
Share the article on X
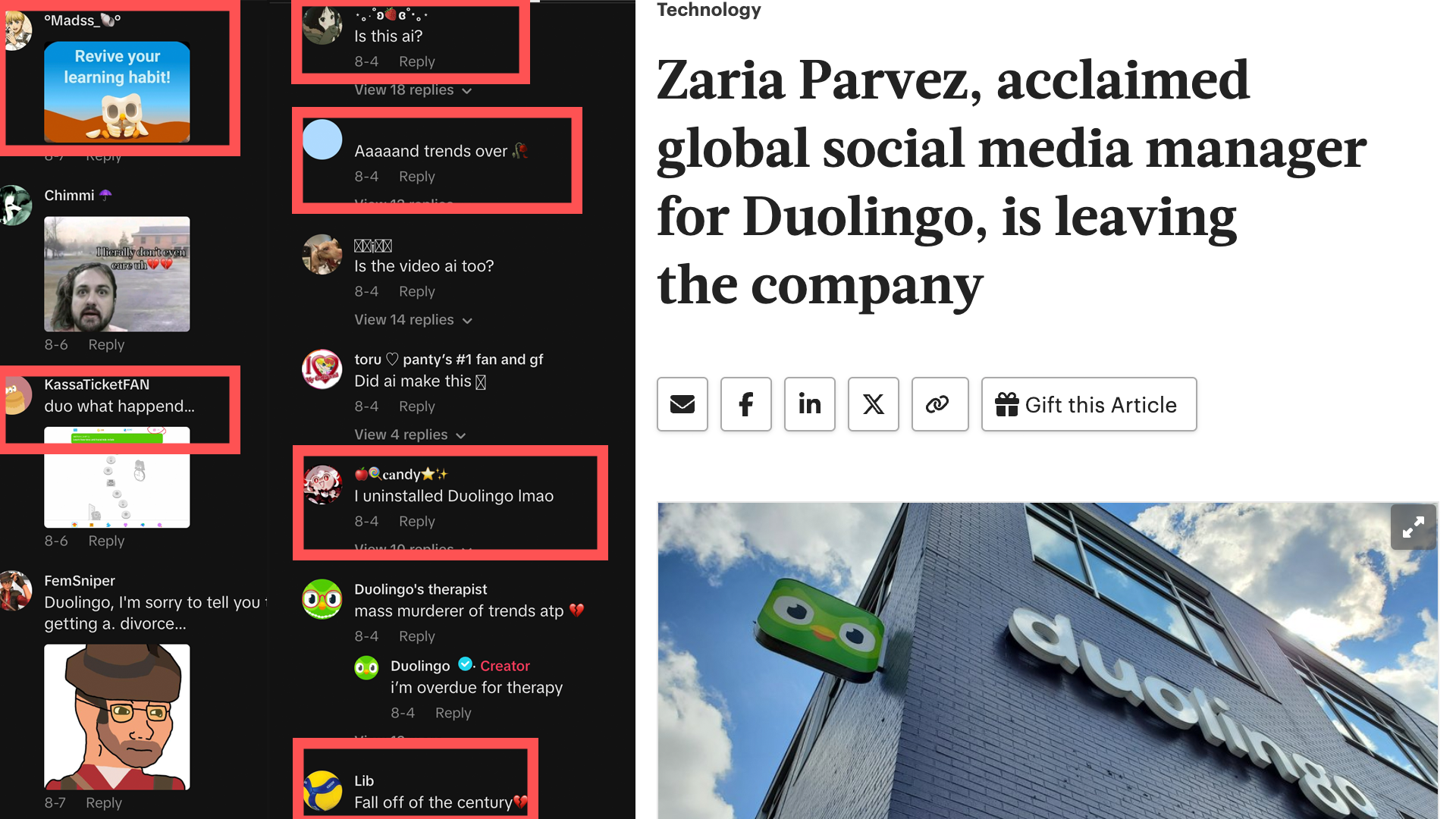point(874,404)
